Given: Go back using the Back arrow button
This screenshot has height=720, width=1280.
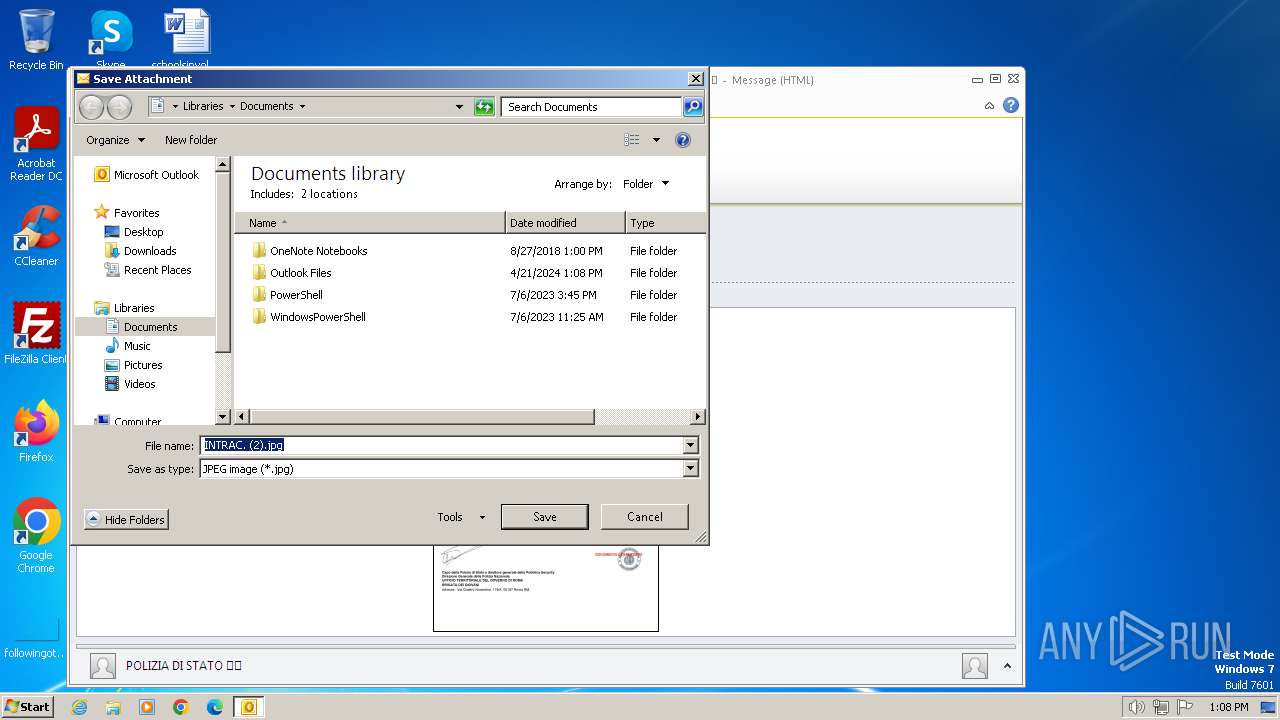Looking at the screenshot, I should (x=91, y=107).
